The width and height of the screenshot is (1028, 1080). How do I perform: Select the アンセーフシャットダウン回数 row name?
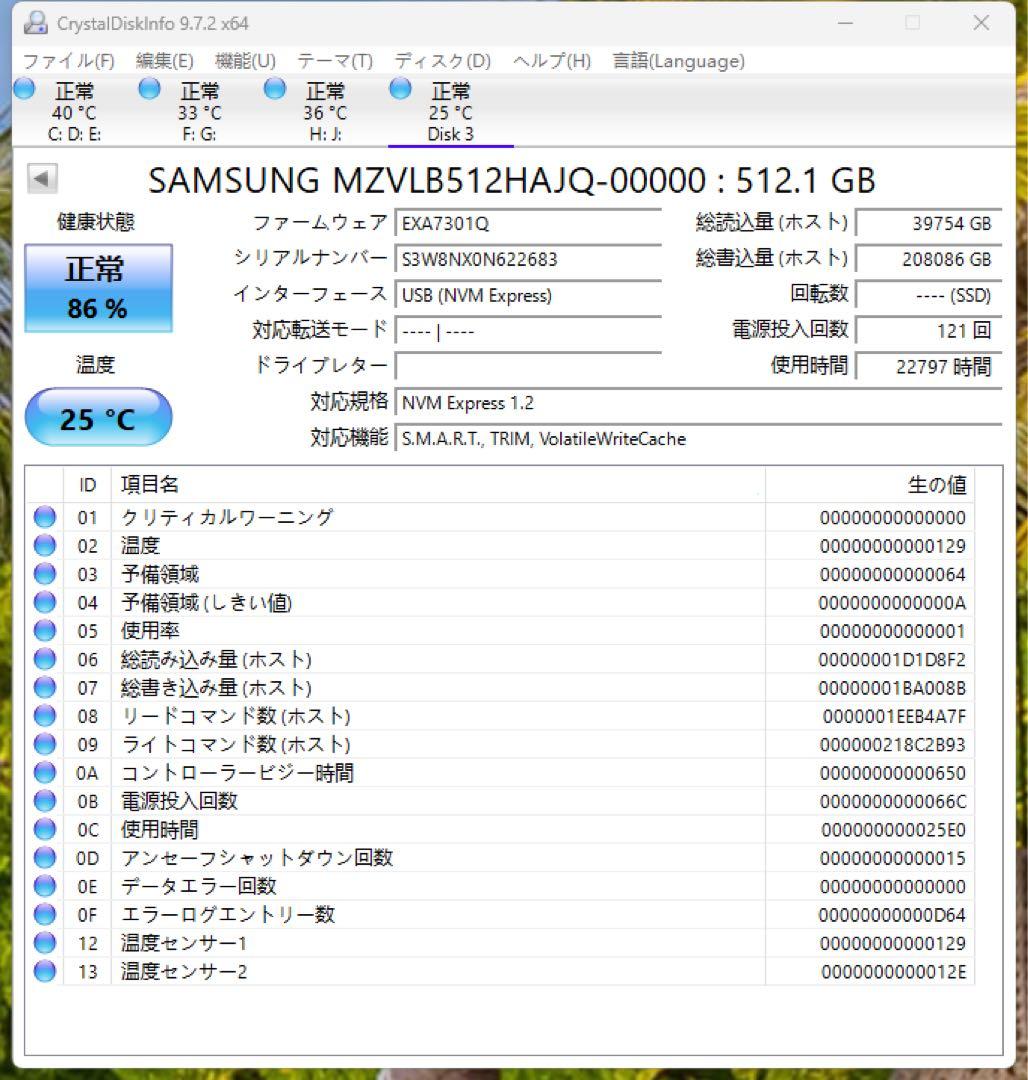point(257,858)
